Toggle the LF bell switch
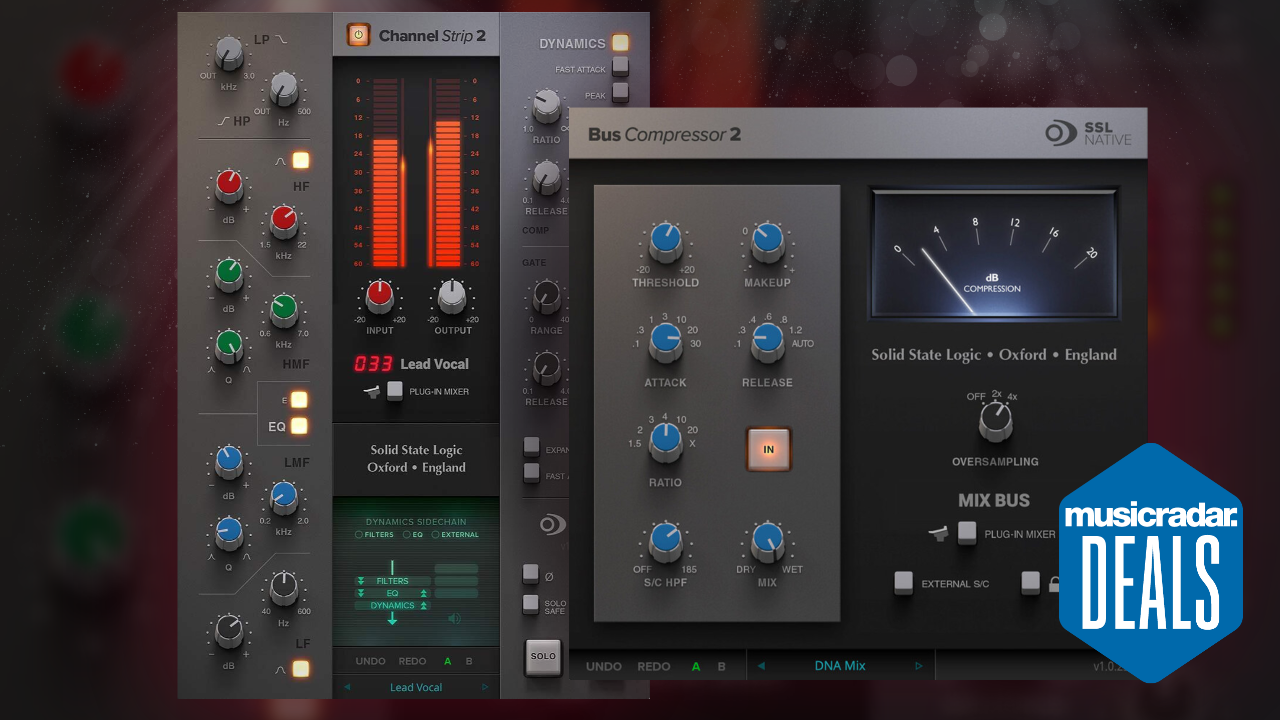The image size is (1280, 720). click(301, 668)
